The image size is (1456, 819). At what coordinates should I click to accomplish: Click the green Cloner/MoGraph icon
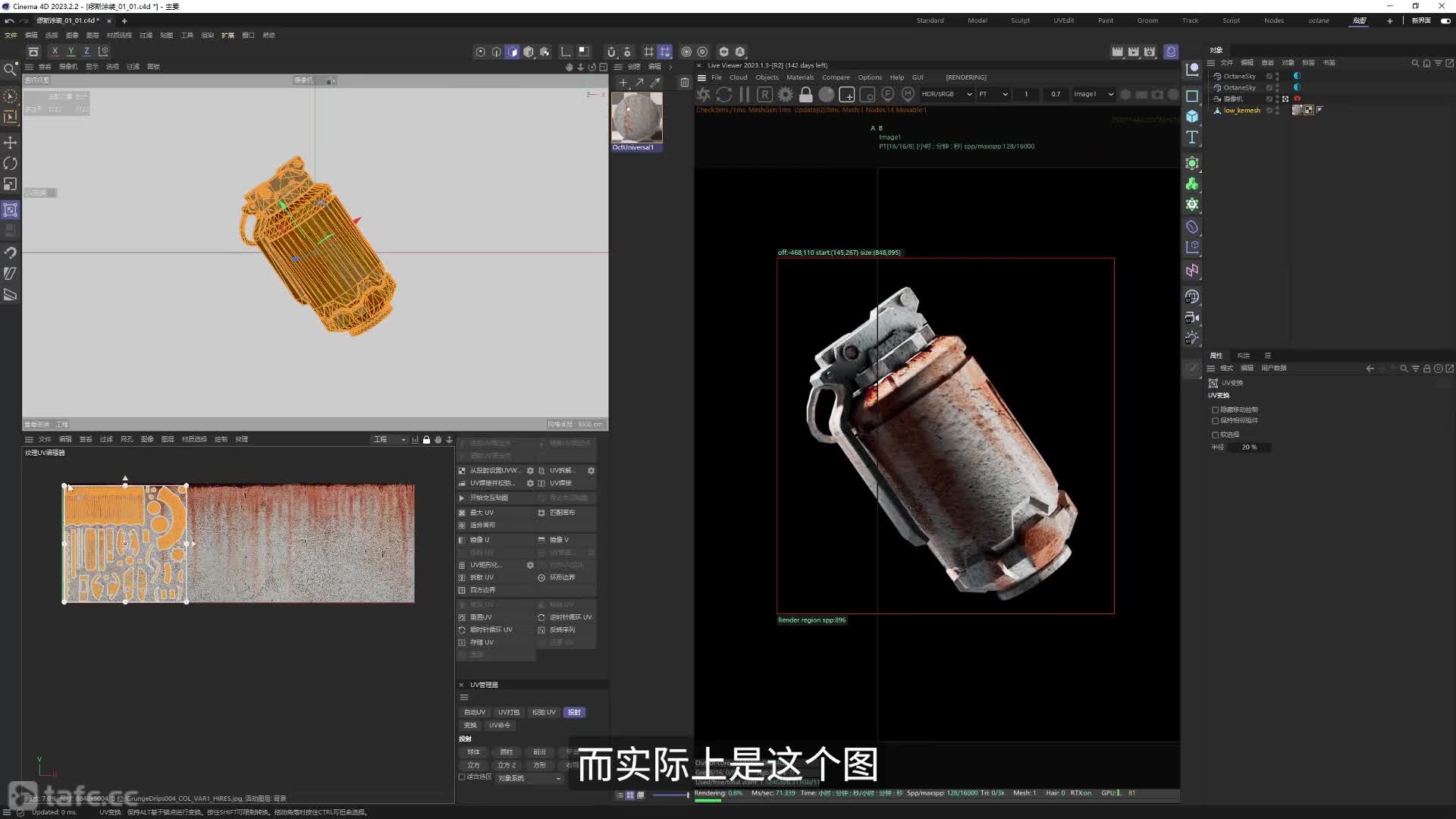pos(1192,184)
